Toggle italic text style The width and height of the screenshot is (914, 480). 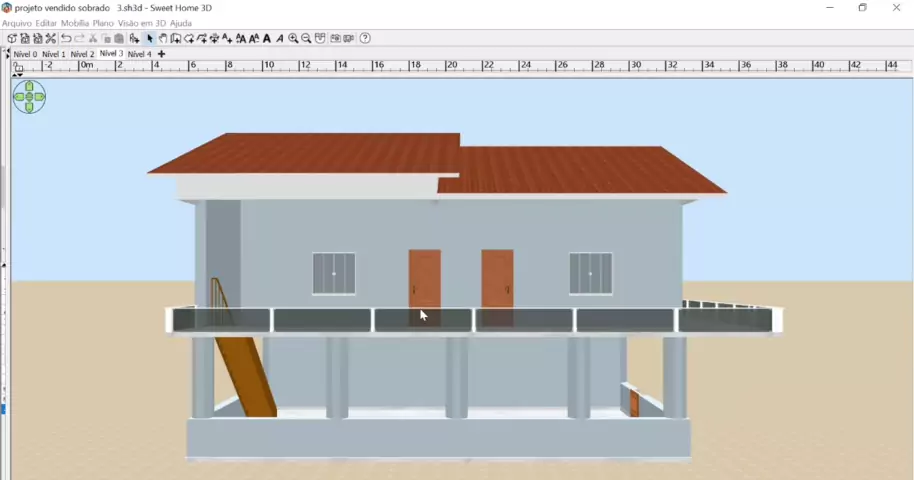click(280, 39)
